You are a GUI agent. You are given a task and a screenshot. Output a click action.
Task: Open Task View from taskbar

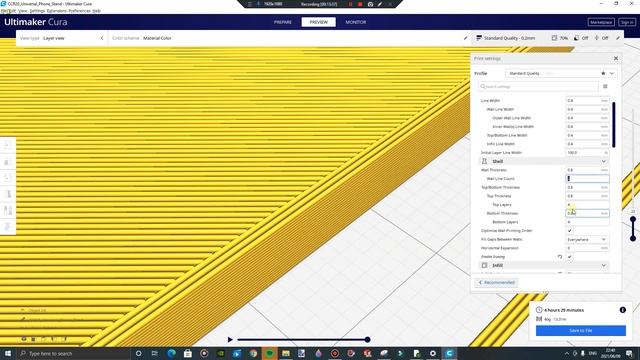click(x=155, y=353)
